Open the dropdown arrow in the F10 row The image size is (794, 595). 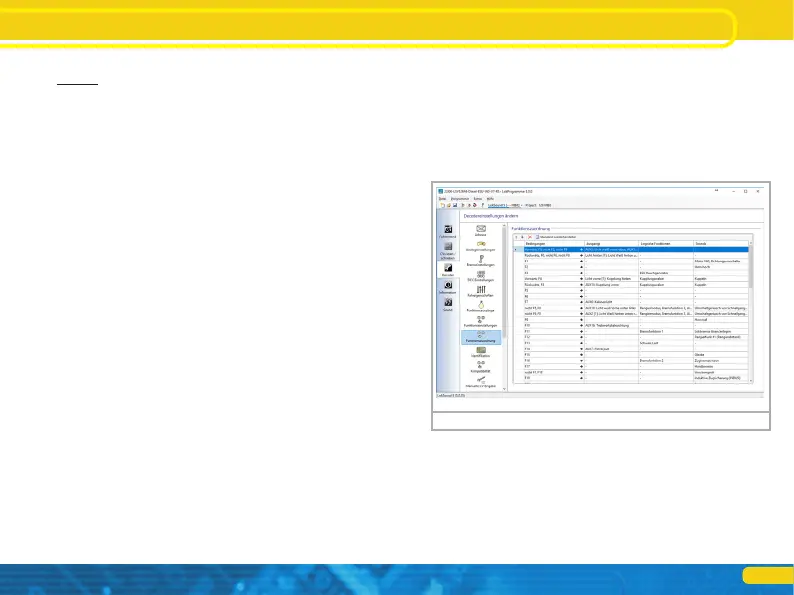pyautogui.click(x=583, y=326)
